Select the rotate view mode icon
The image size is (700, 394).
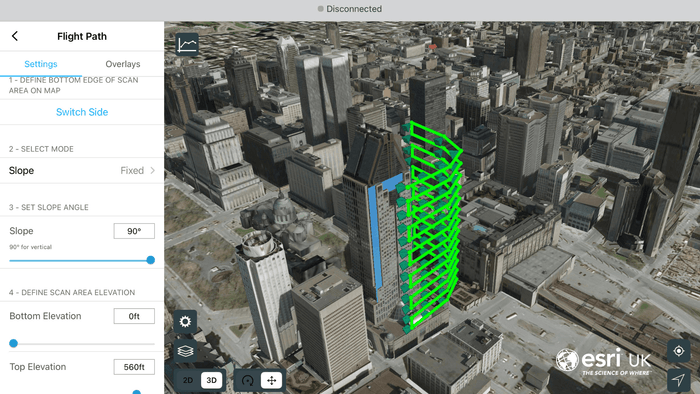click(247, 380)
